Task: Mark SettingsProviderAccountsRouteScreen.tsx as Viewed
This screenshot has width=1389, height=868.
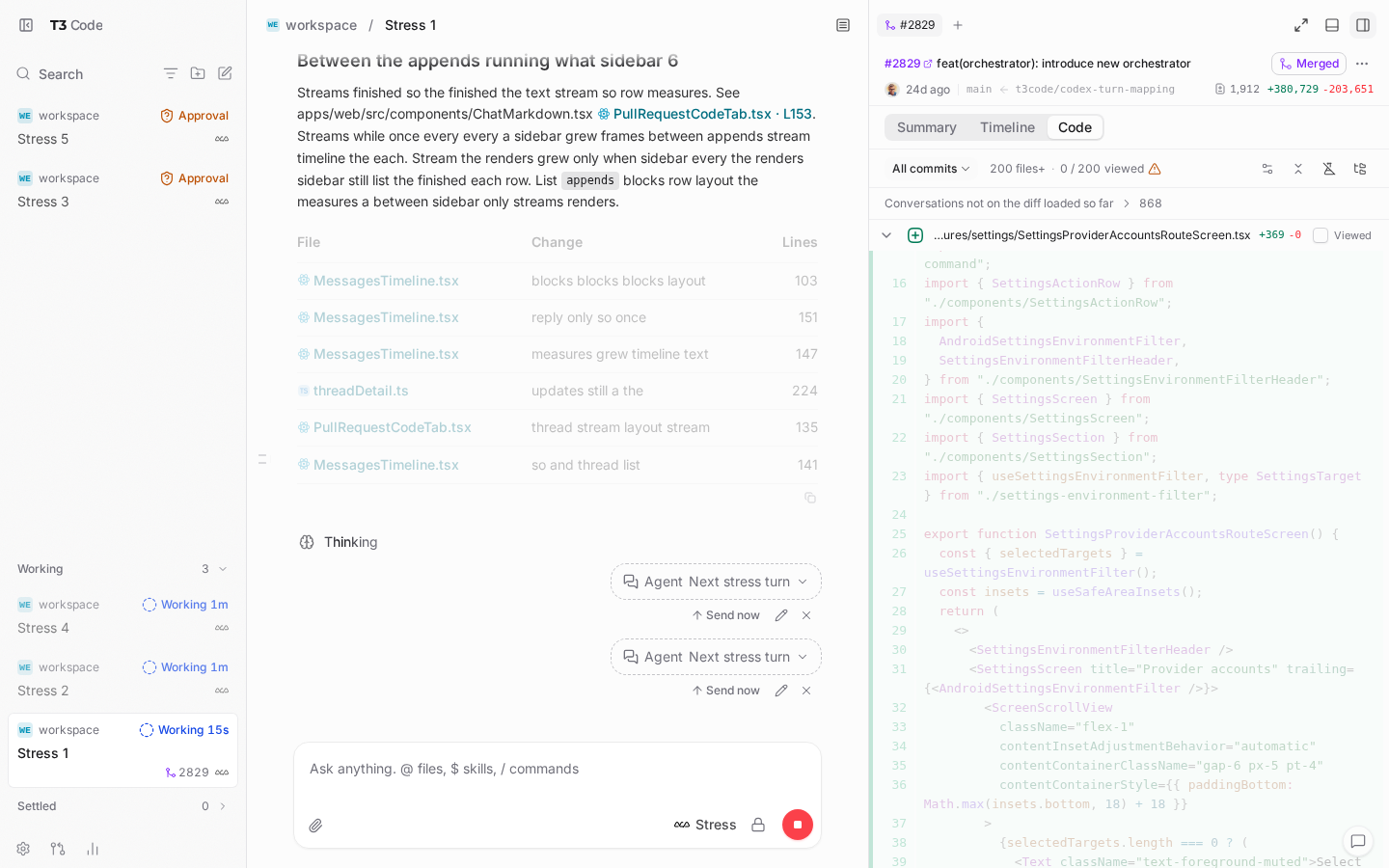Action: point(1321,235)
